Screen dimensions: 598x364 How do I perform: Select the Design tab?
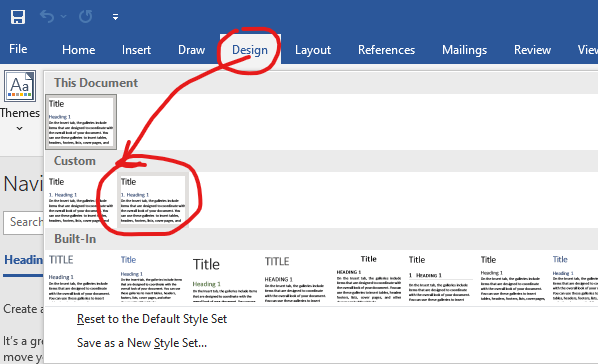tap(250, 50)
